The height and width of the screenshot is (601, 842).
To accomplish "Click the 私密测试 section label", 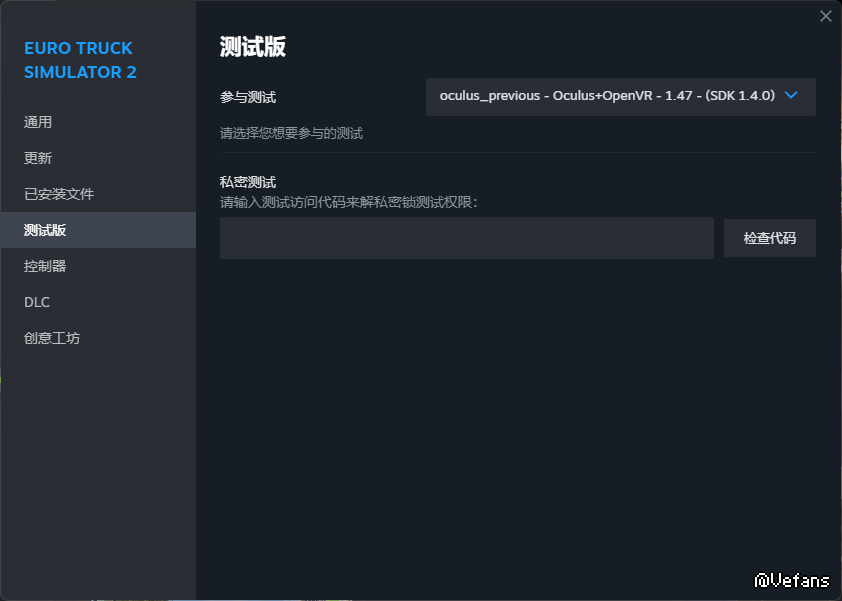I will coord(248,182).
